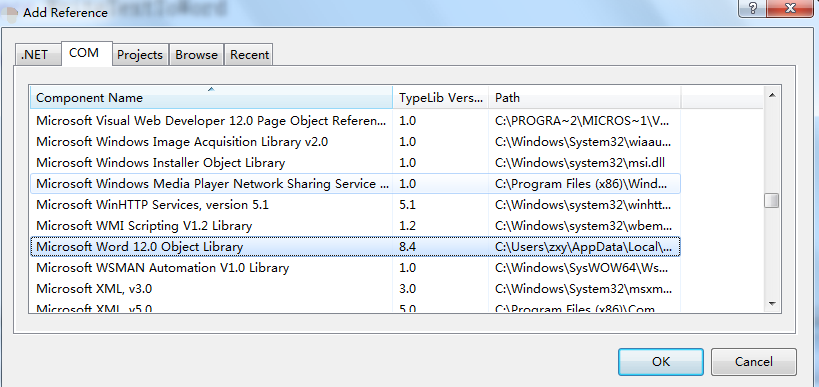
Task: Sort by Path column header
Action: [584, 98]
